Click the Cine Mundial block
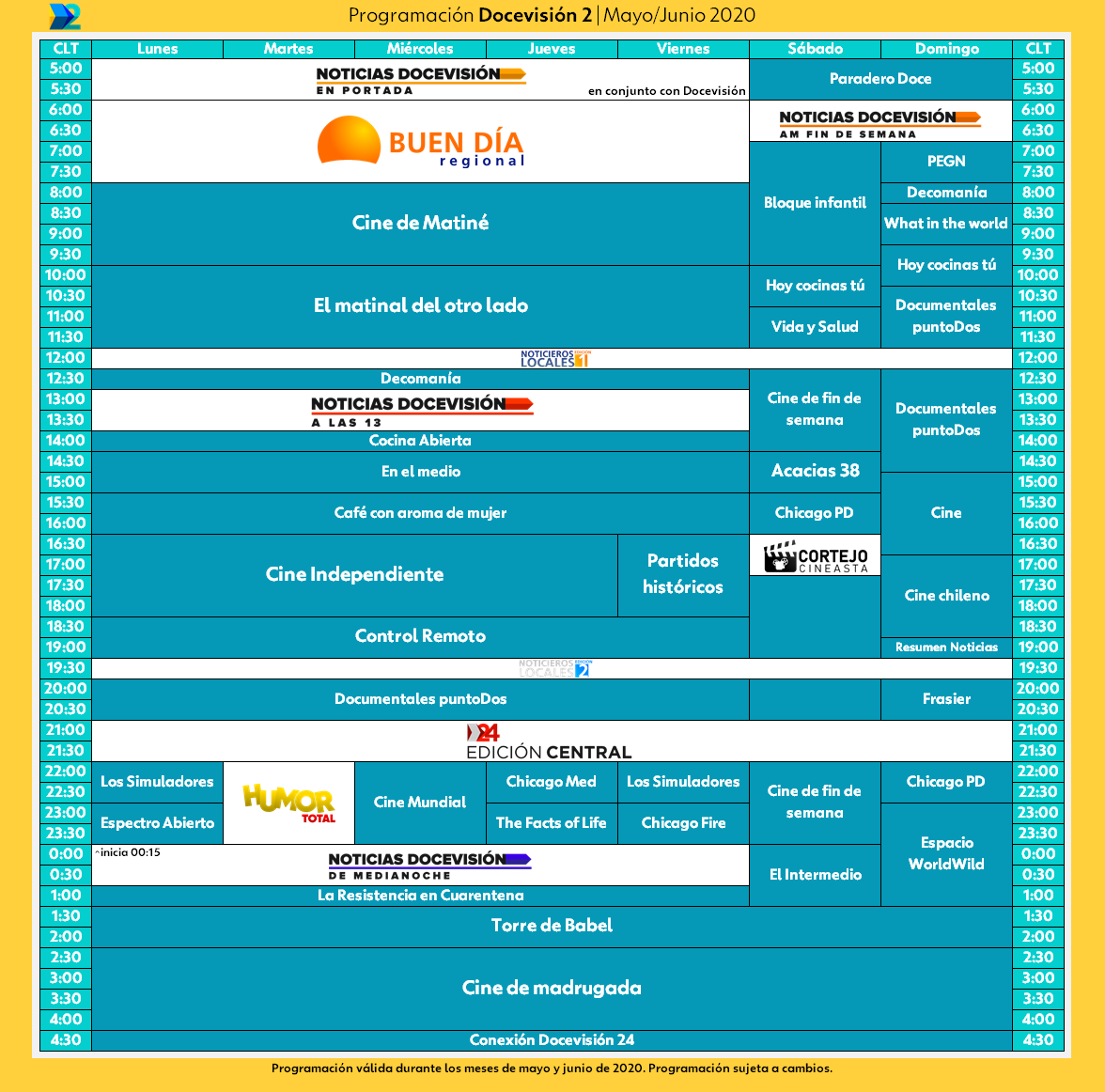1105x1092 pixels. (420, 803)
